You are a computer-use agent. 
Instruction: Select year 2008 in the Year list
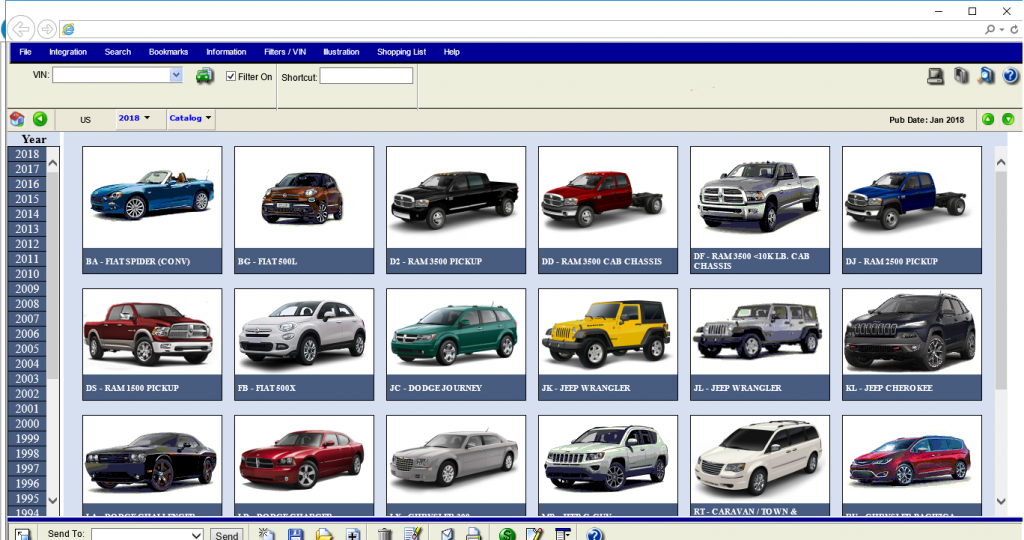point(27,304)
